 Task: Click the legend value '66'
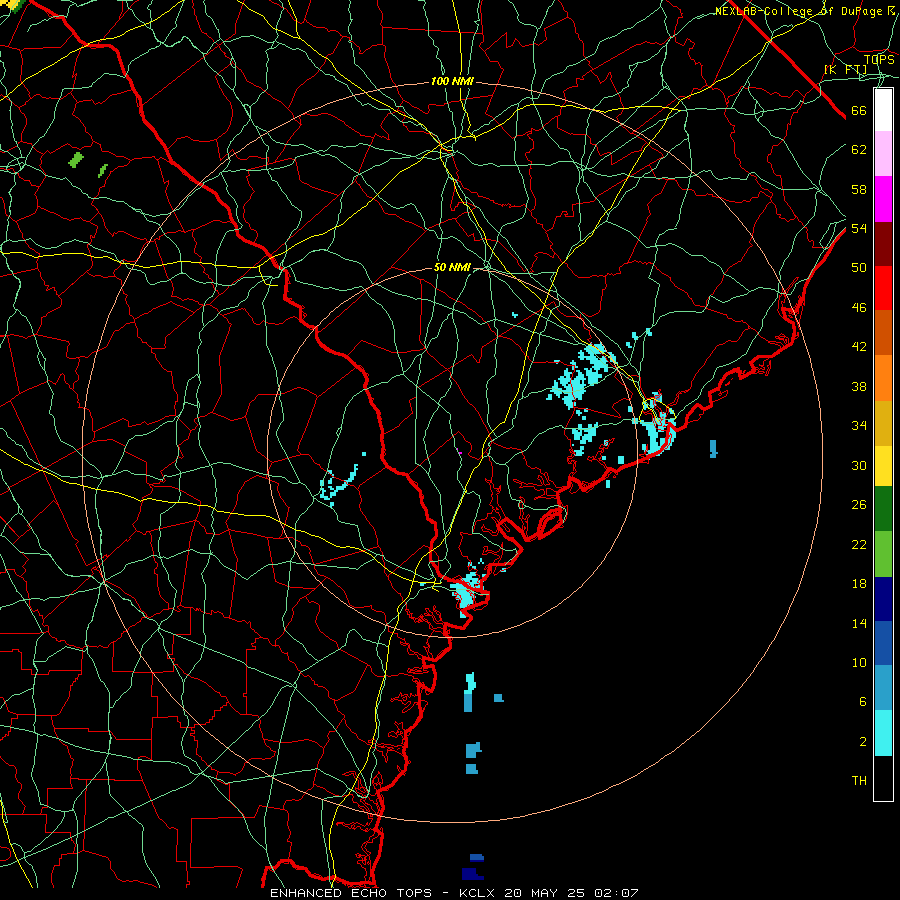859,111
